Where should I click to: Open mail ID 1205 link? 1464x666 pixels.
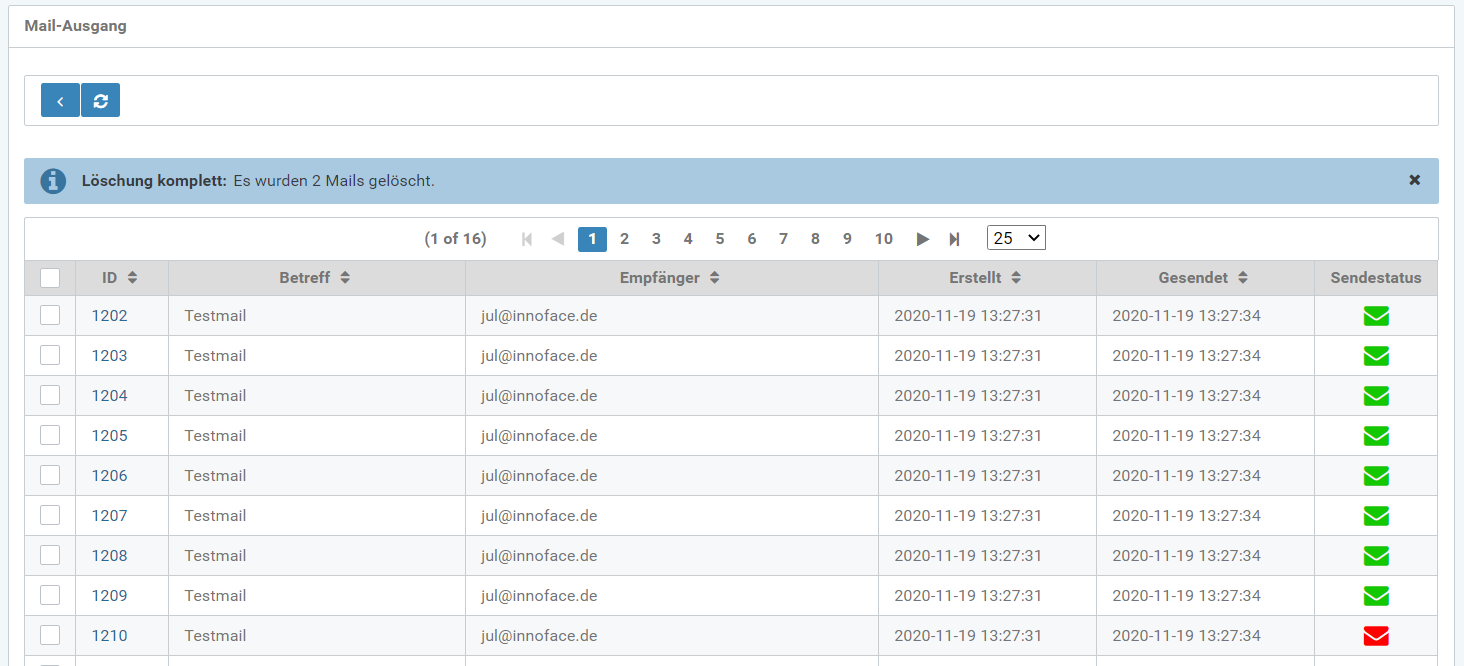click(110, 436)
